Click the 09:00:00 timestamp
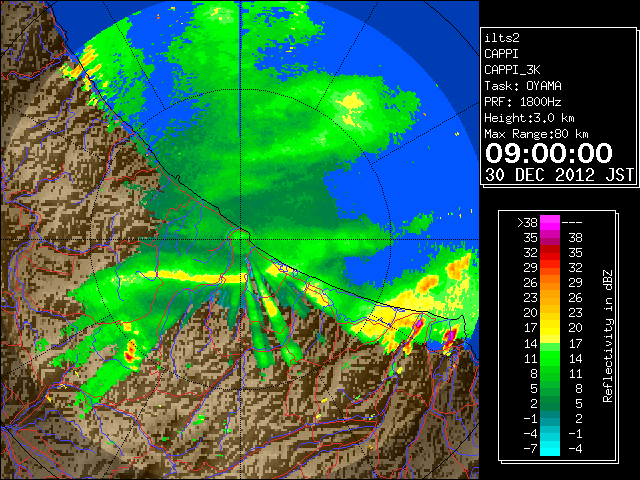640x480 pixels. coord(549,153)
